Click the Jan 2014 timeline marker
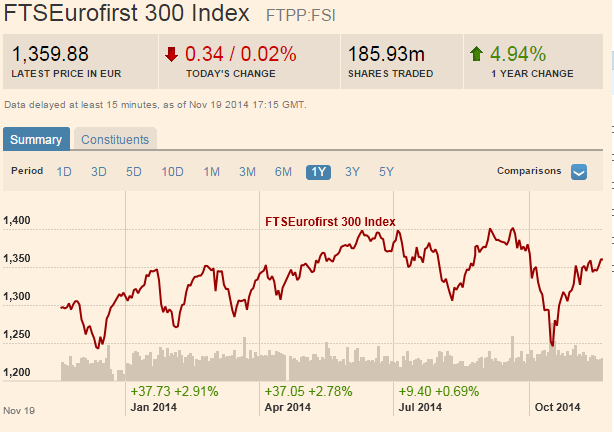This screenshot has height=432, width=614. point(153,408)
